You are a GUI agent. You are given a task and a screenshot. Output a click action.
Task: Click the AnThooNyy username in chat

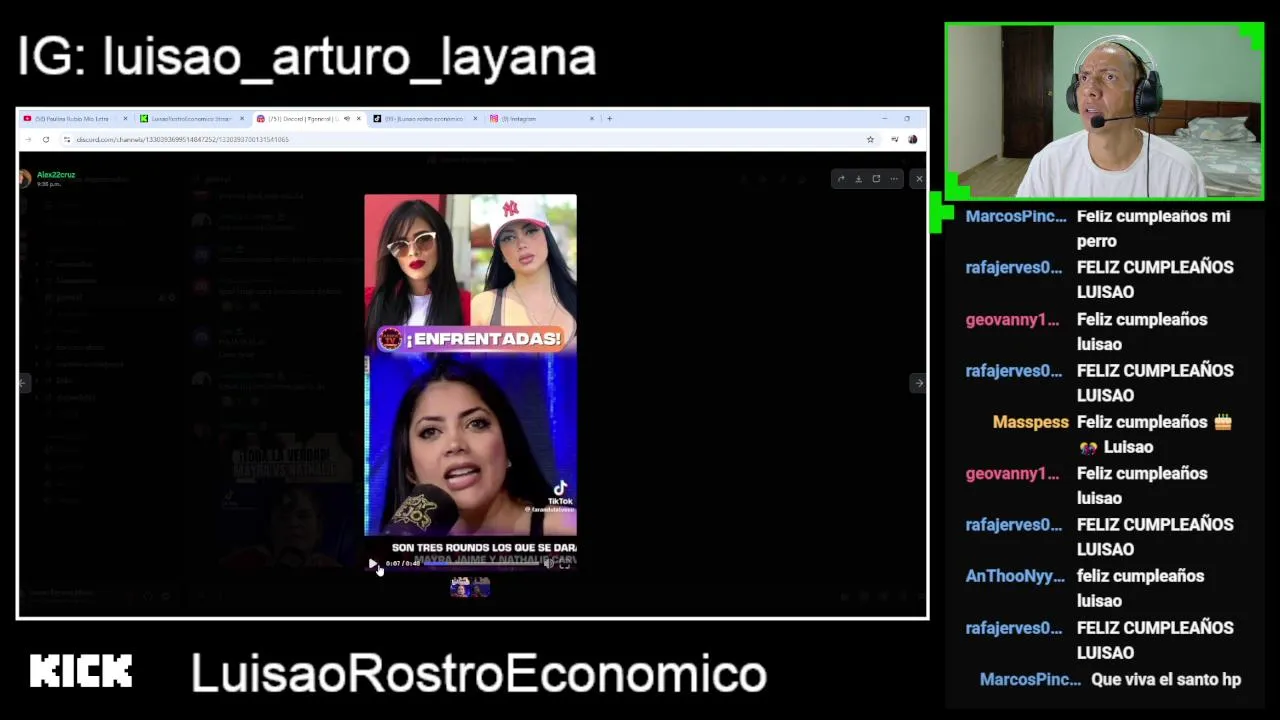1014,576
